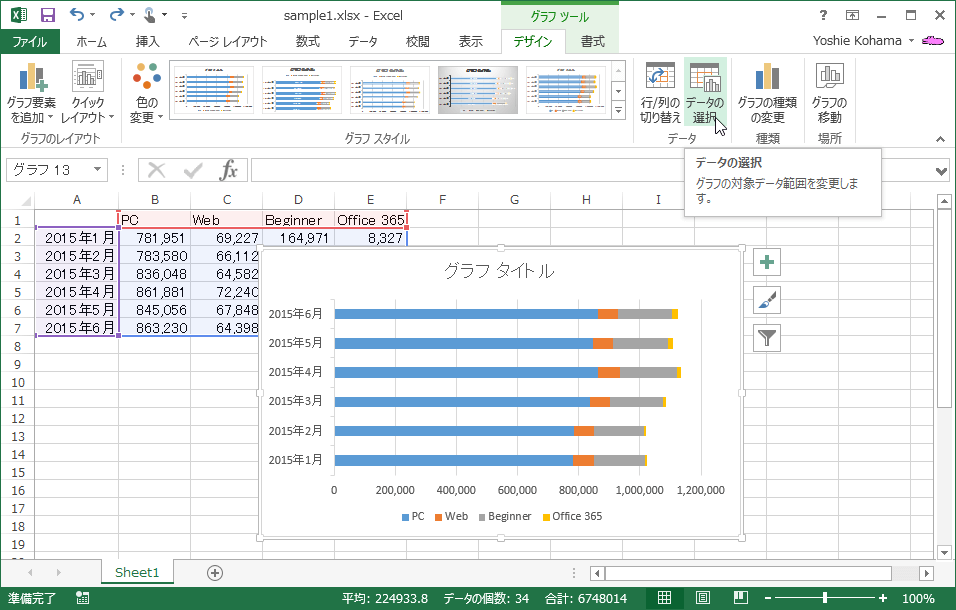Open Add Chart Element (グラフ要素を追加)
Viewport: 956px width, 610px height.
32,92
